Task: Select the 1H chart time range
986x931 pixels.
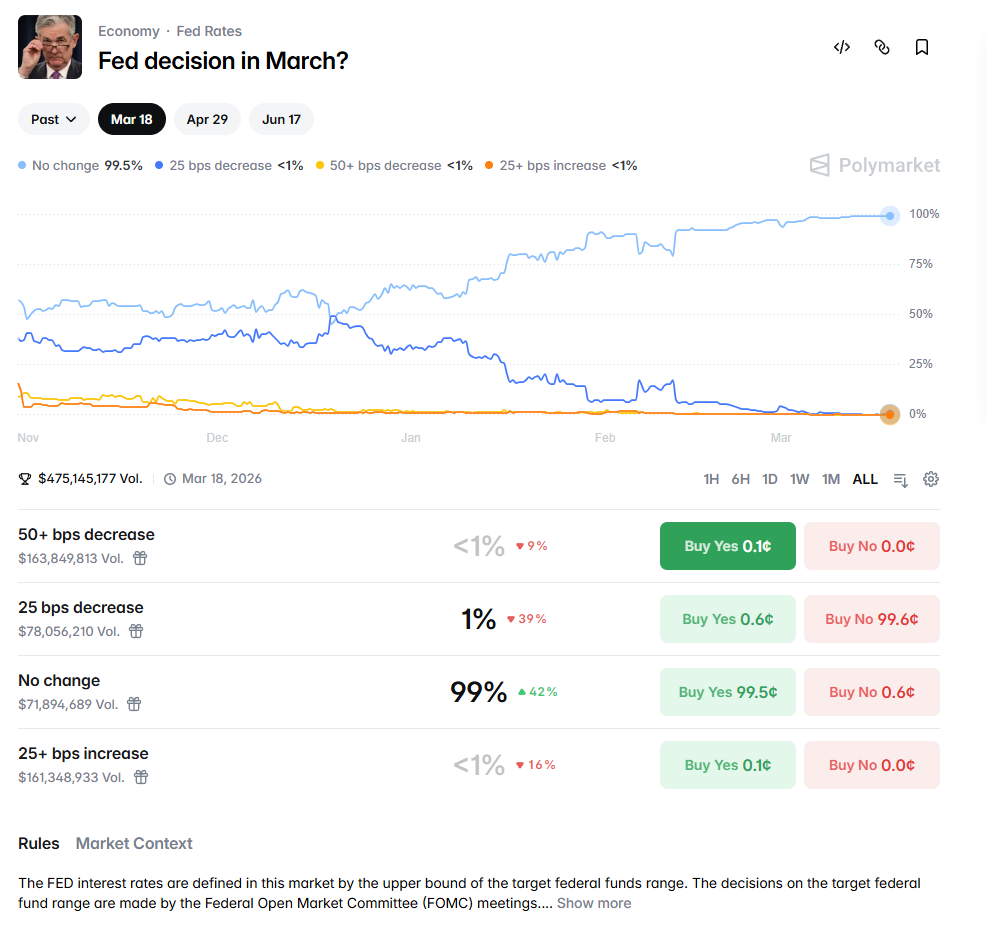Action: pos(711,479)
